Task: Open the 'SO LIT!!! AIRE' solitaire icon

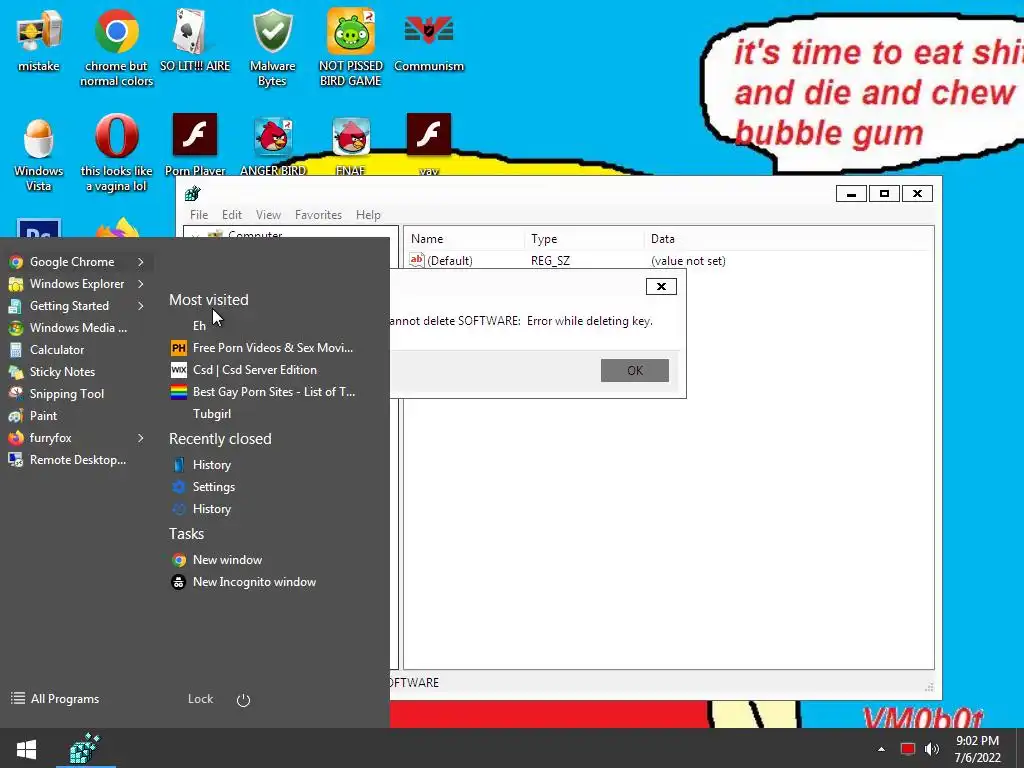Action: click(195, 40)
